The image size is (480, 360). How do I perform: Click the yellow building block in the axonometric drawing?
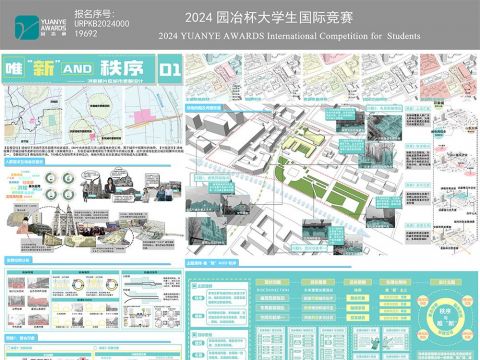coord(302,141)
